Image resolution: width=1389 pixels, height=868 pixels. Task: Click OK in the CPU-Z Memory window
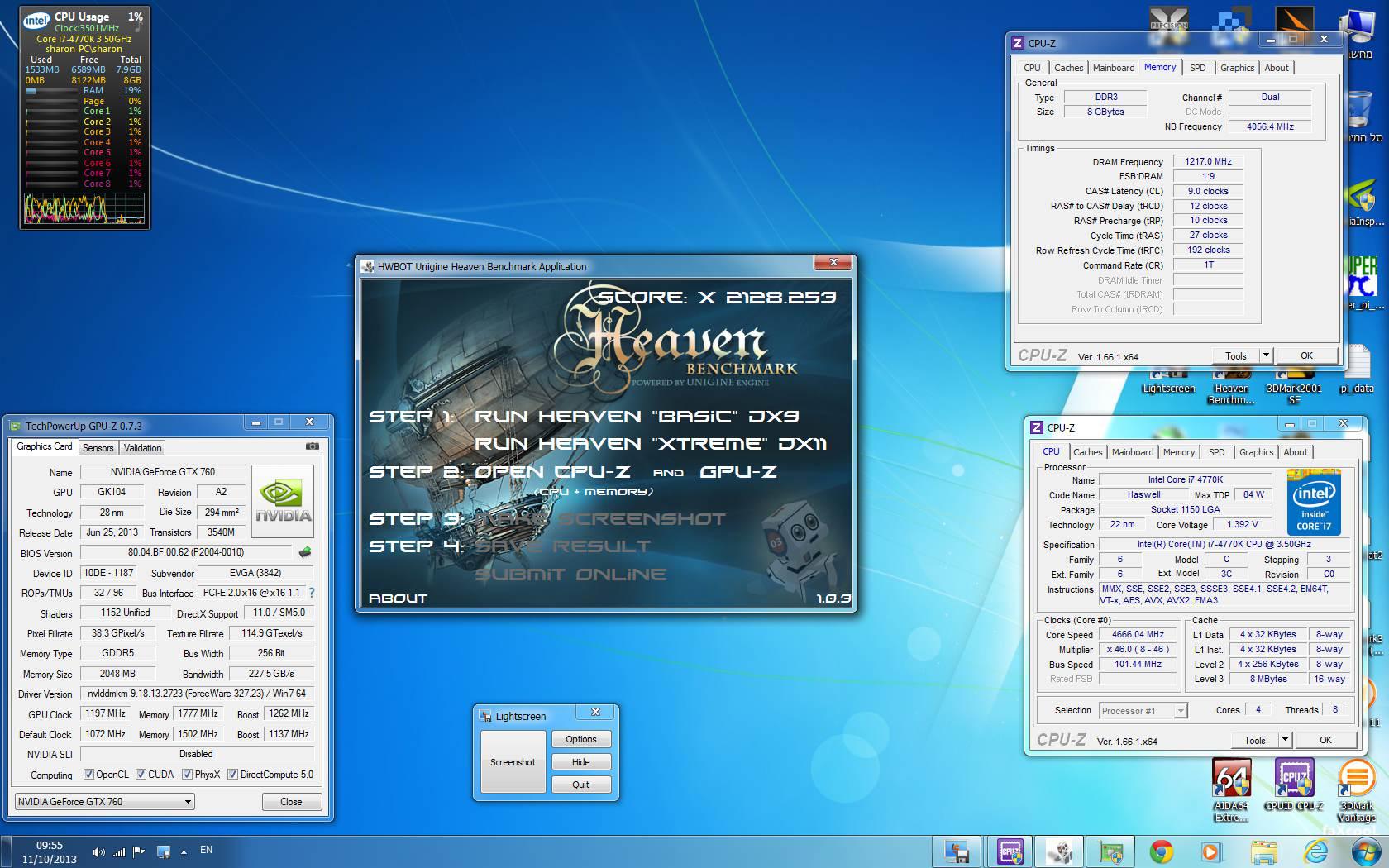click(x=1306, y=355)
